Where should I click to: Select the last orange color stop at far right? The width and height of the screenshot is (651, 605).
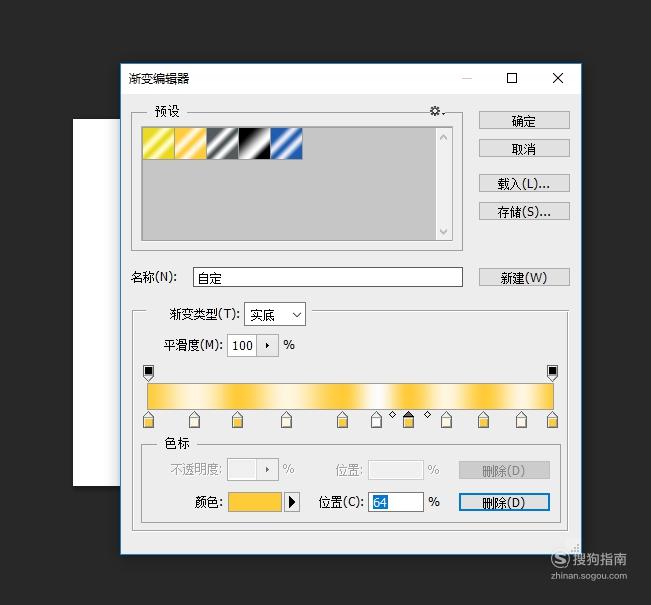[x=552, y=420]
